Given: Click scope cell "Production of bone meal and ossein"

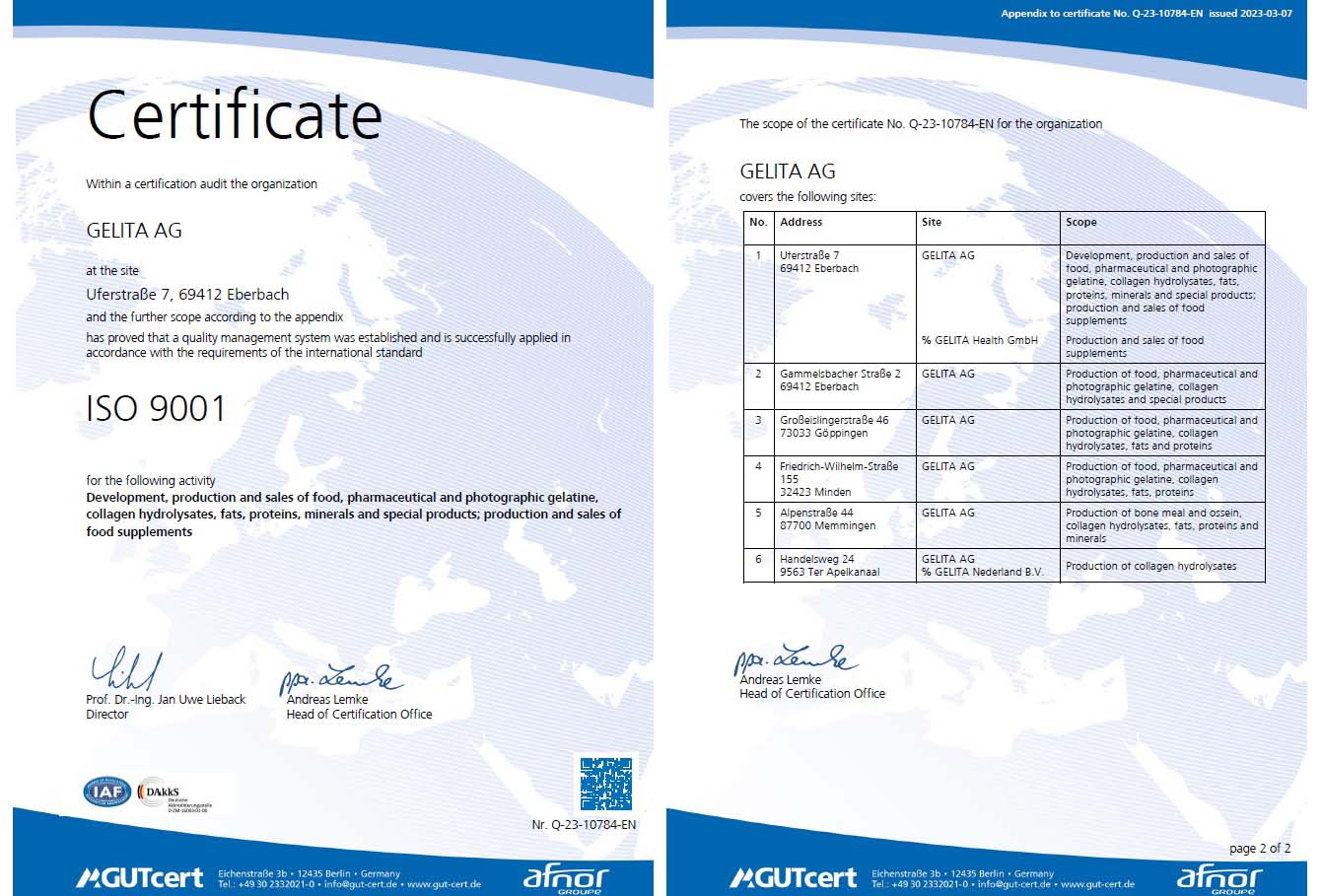Looking at the screenshot, I should pyautogui.click(x=1161, y=525).
